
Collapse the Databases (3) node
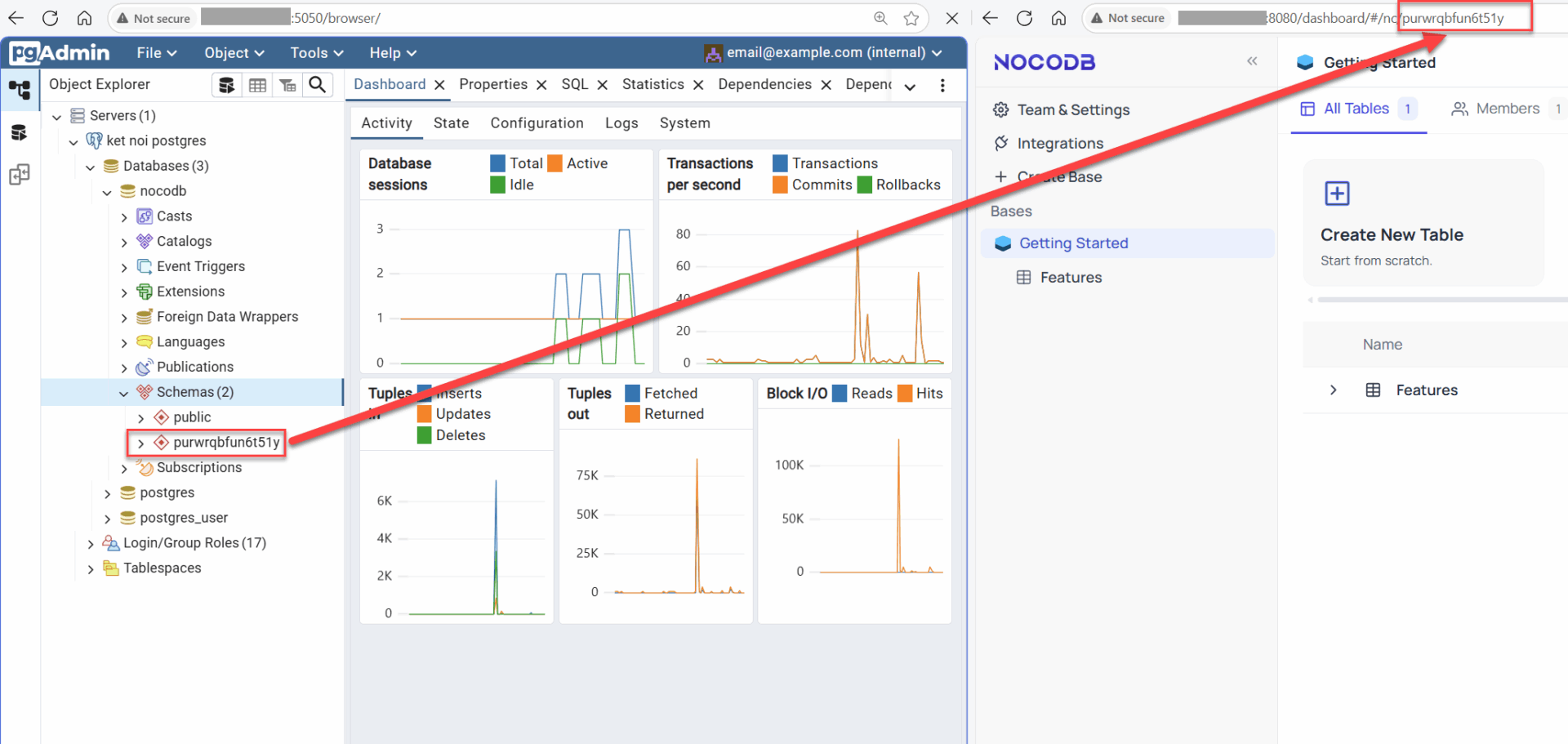coord(91,167)
